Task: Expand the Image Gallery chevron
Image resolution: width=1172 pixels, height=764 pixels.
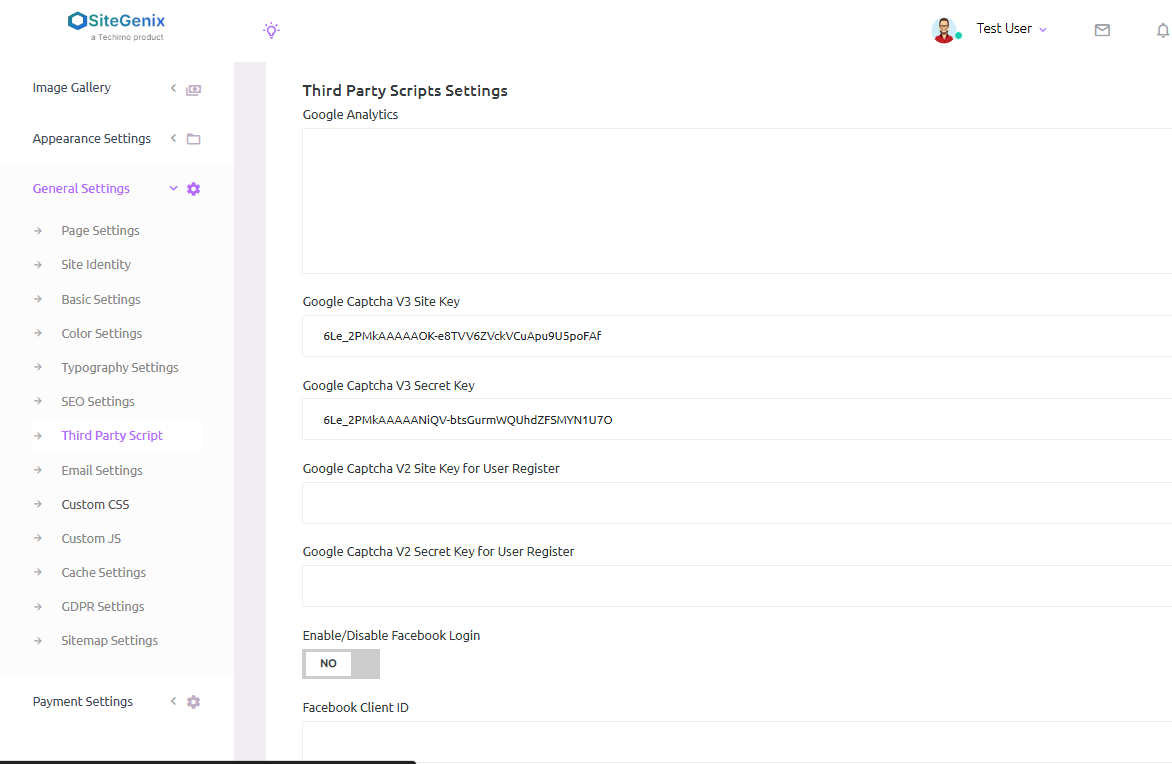Action: [x=173, y=88]
